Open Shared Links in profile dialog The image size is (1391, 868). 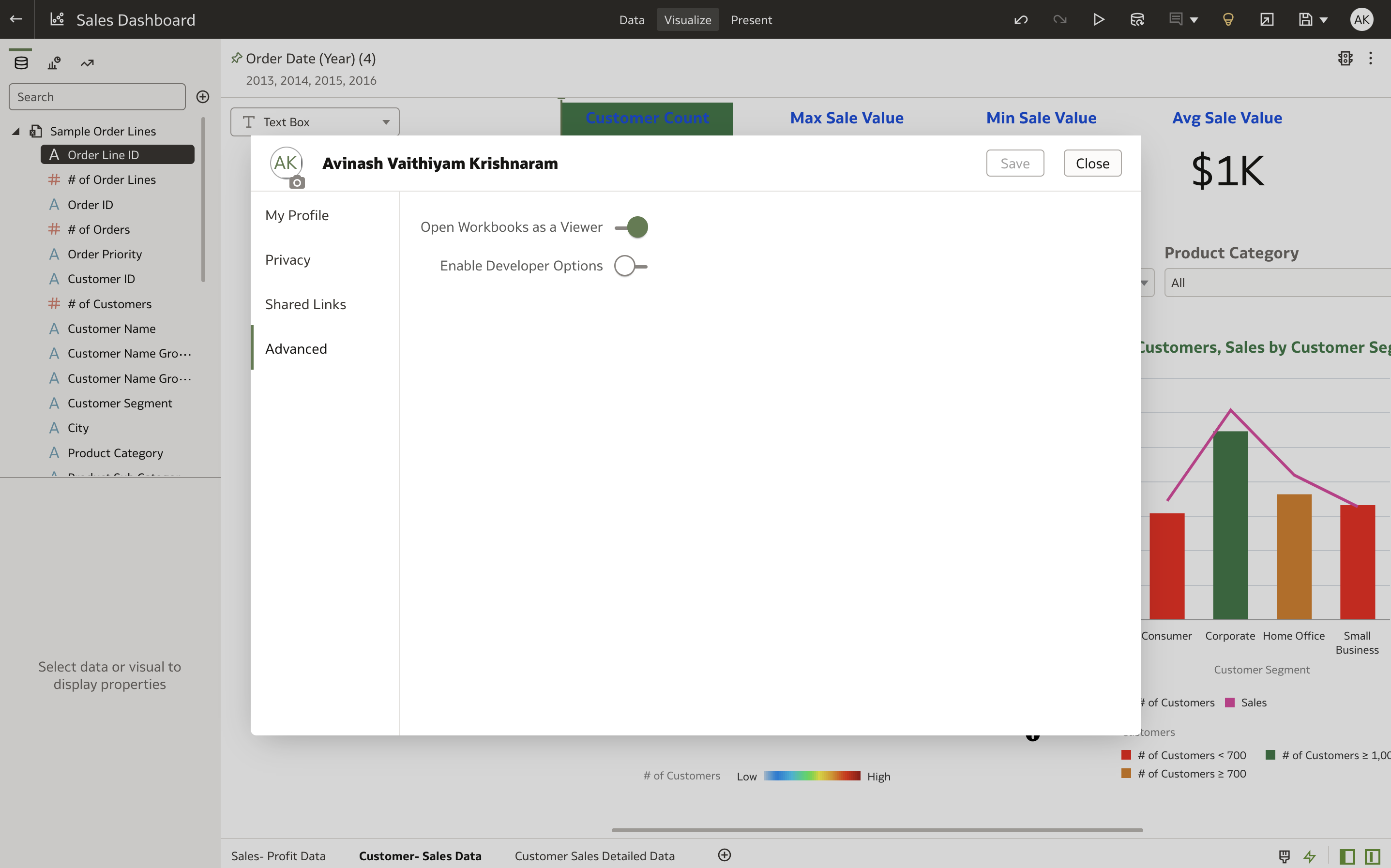(305, 304)
